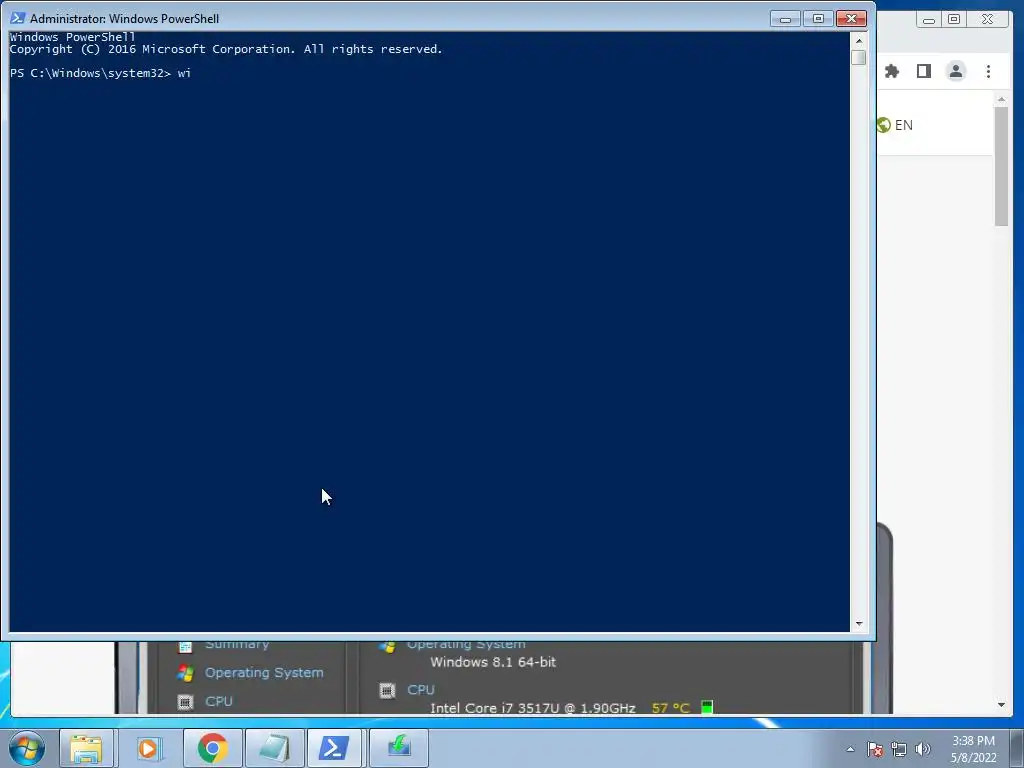Screen dimensions: 1024x768
Task: Close the PowerShell window
Action: click(852, 19)
